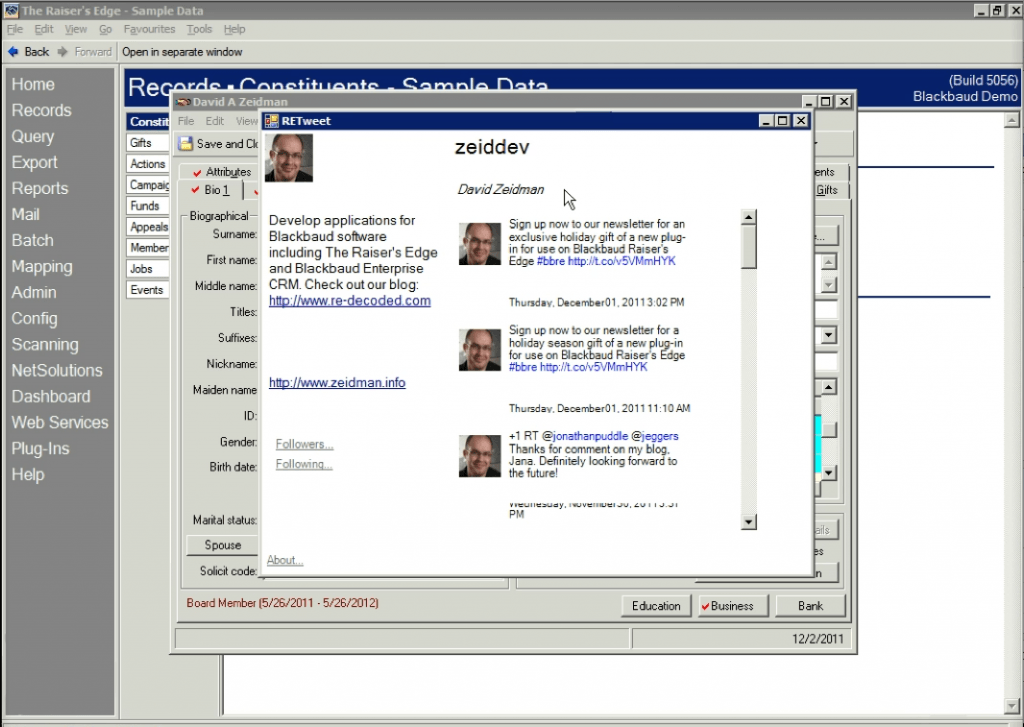Image resolution: width=1024 pixels, height=727 pixels.
Task: Open Config in the left navigation
Action: click(x=35, y=319)
